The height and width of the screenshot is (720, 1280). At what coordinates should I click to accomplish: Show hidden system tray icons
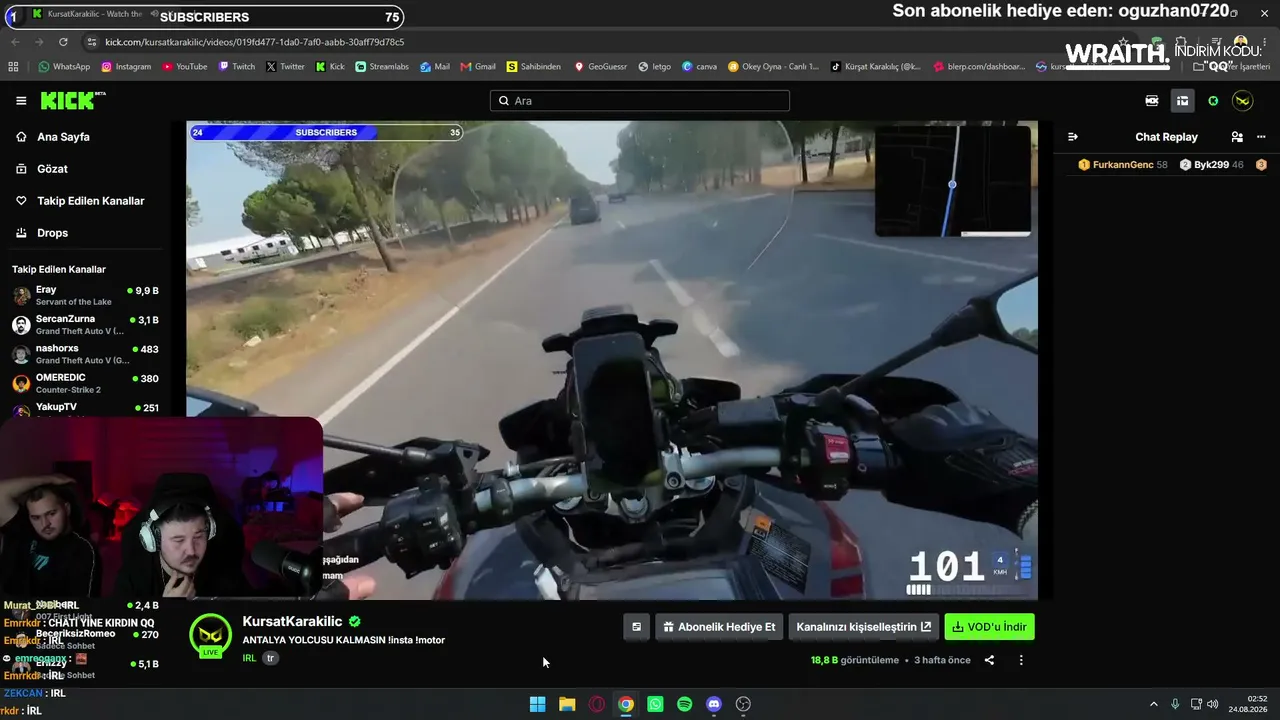(x=1153, y=704)
